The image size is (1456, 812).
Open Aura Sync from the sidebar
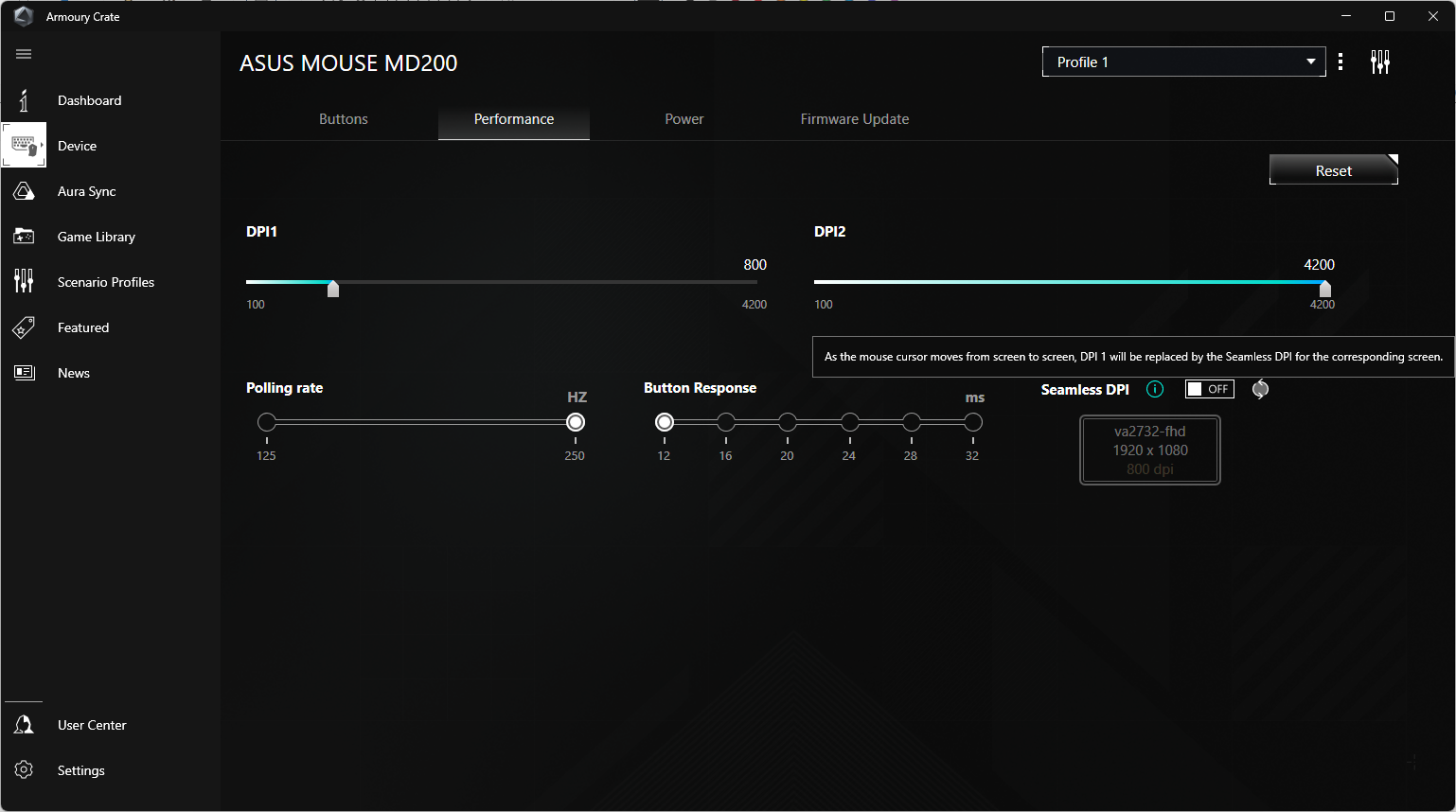pos(87,191)
